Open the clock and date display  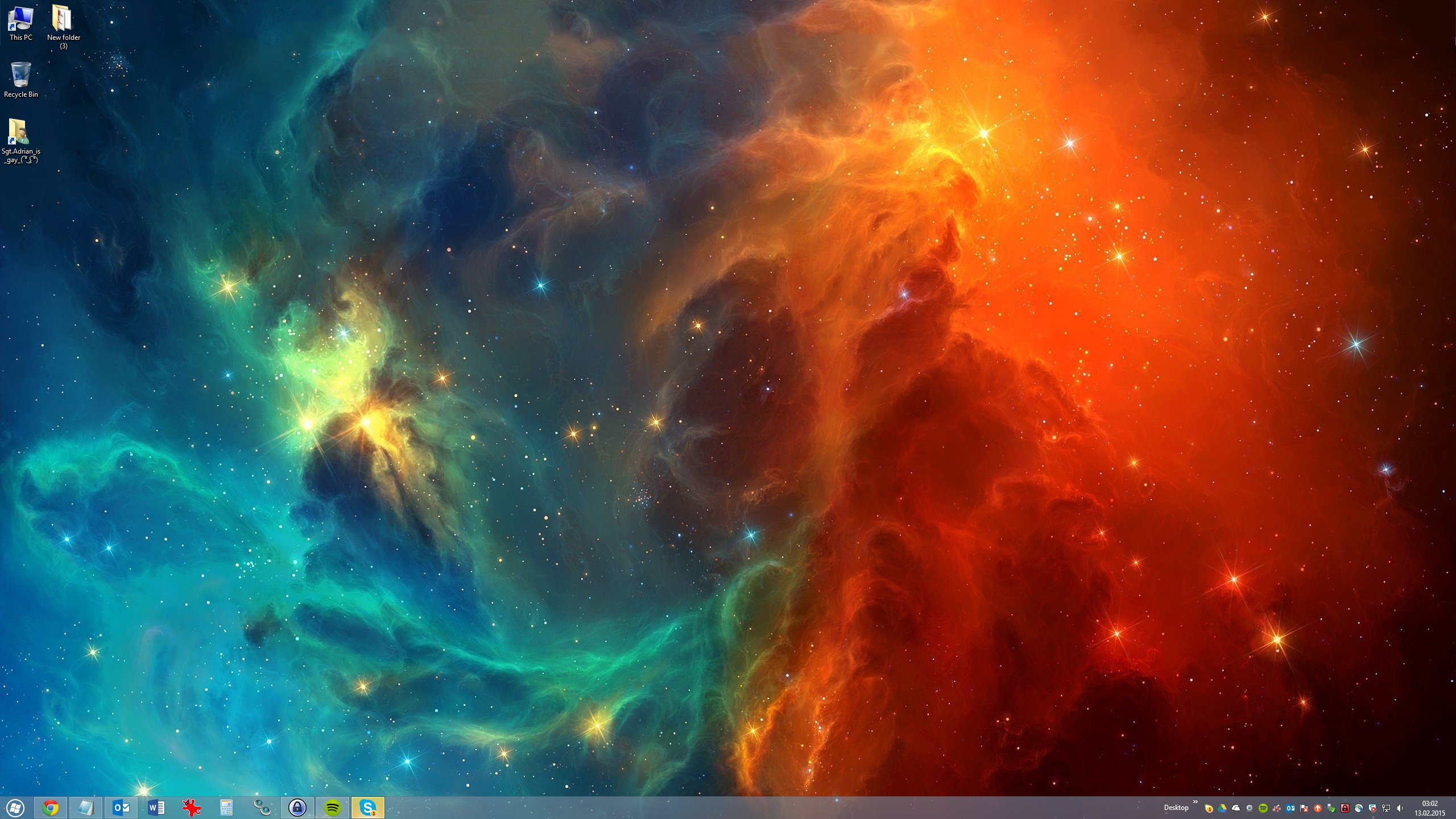click(1430, 808)
